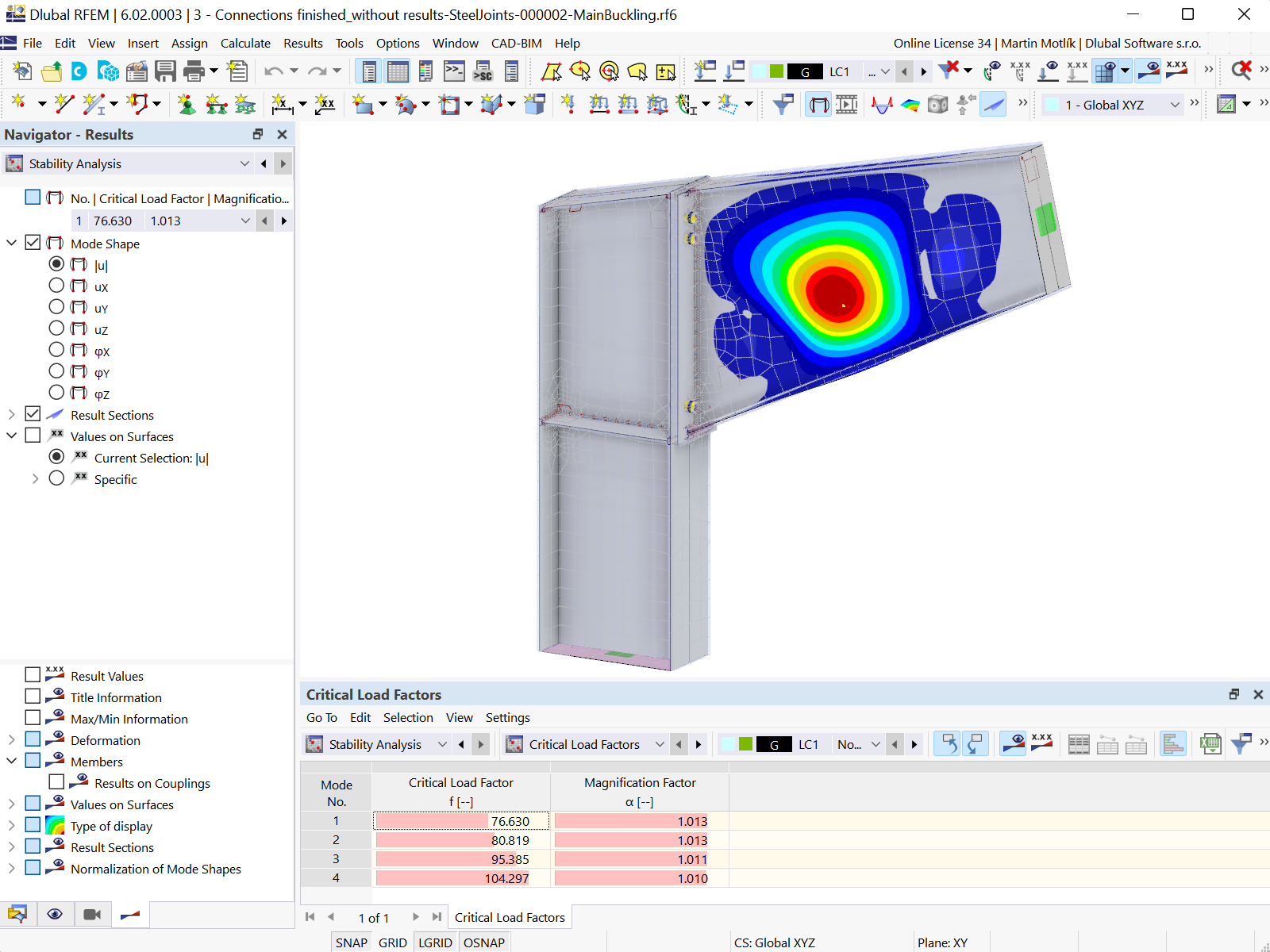
Task: Check the Max/Min Information checkbox
Action: point(33,718)
